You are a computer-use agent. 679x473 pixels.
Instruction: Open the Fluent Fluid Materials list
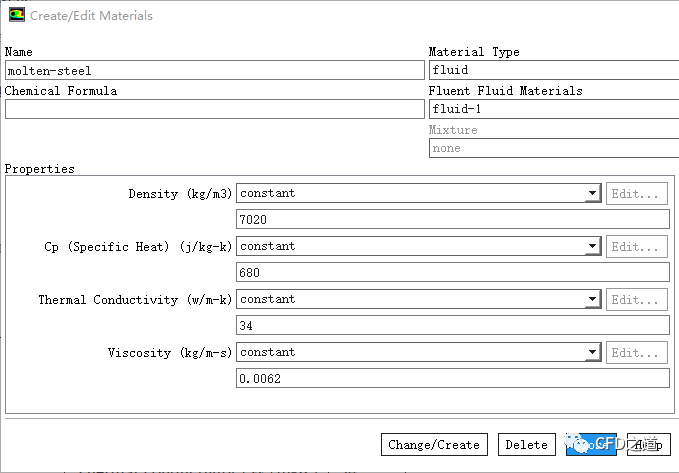pos(553,110)
